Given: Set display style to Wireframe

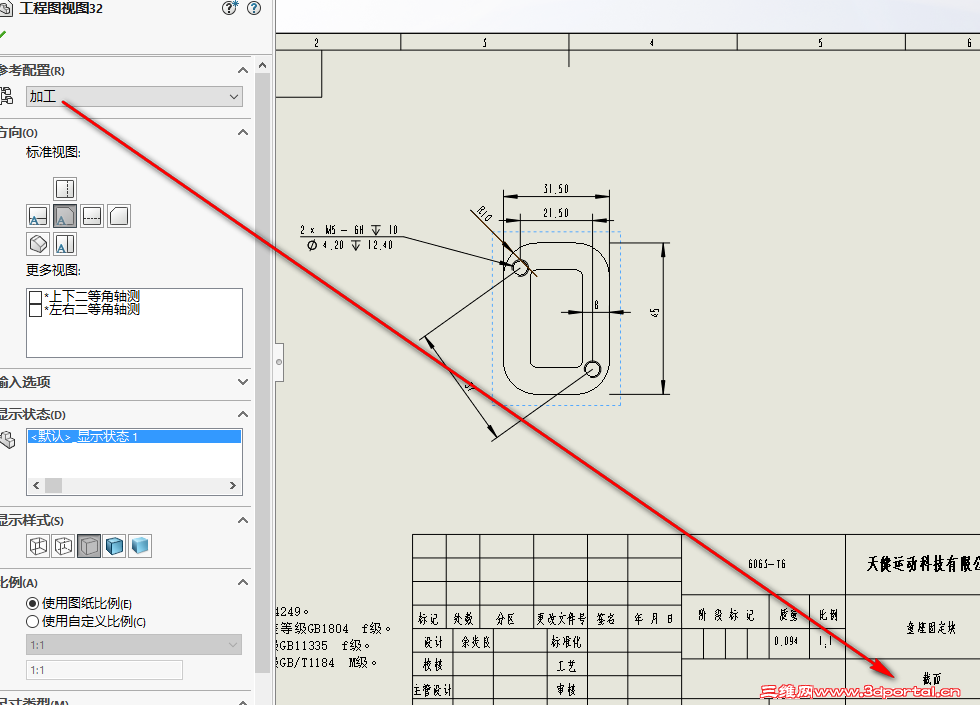Looking at the screenshot, I should point(38,546).
